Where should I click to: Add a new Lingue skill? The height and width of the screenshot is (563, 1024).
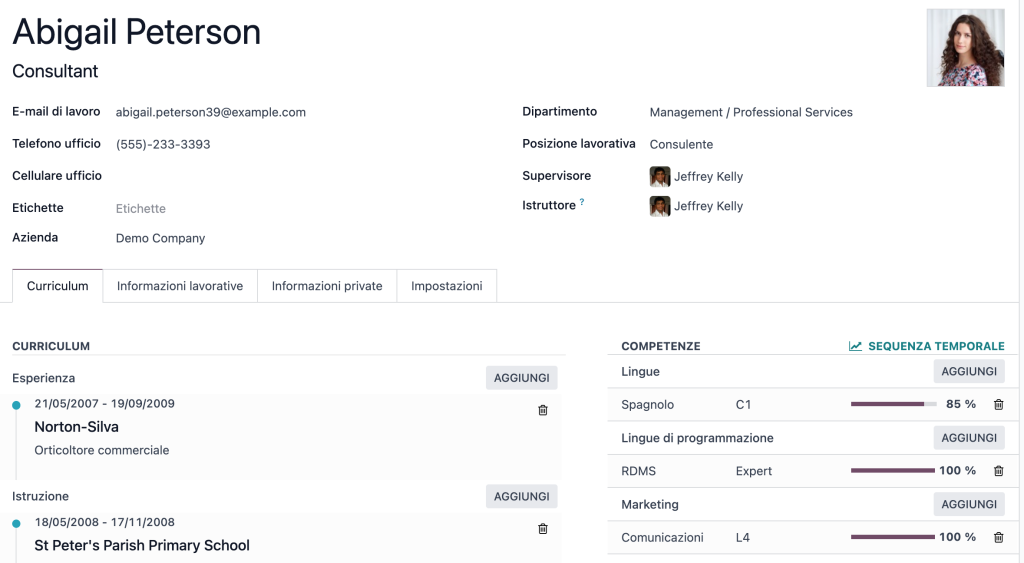(968, 371)
